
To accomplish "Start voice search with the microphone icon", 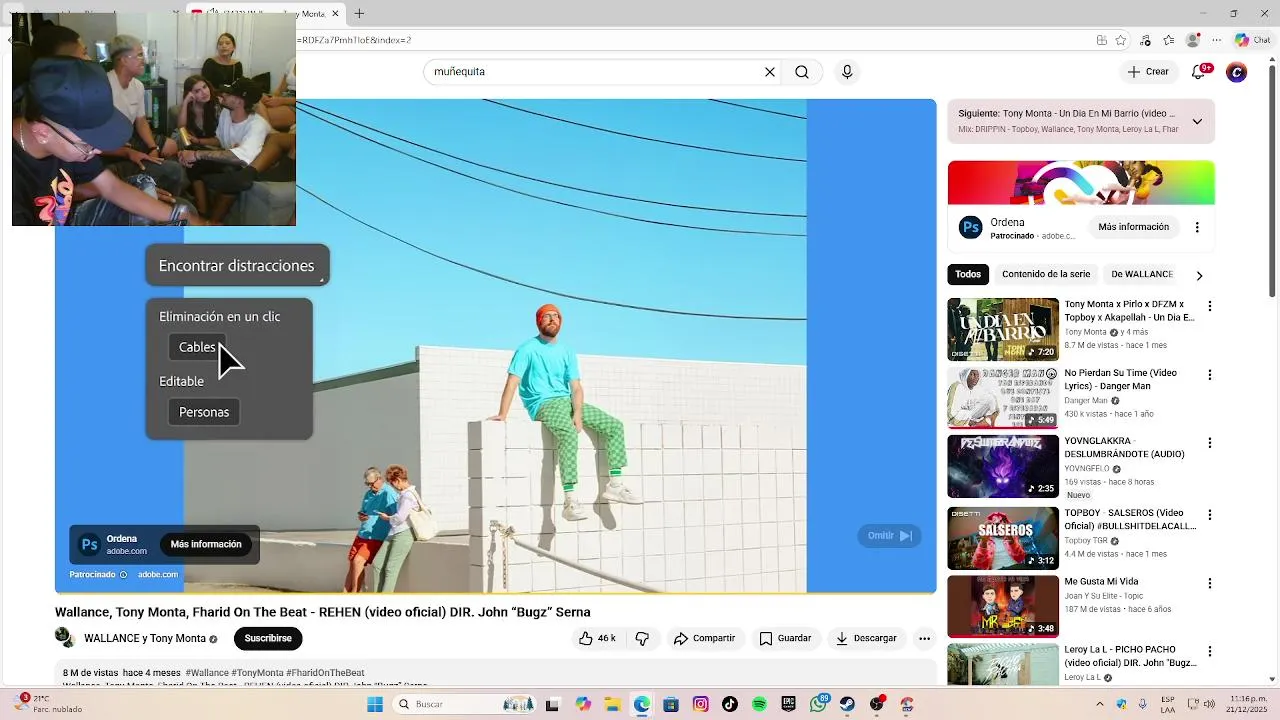I will (847, 72).
